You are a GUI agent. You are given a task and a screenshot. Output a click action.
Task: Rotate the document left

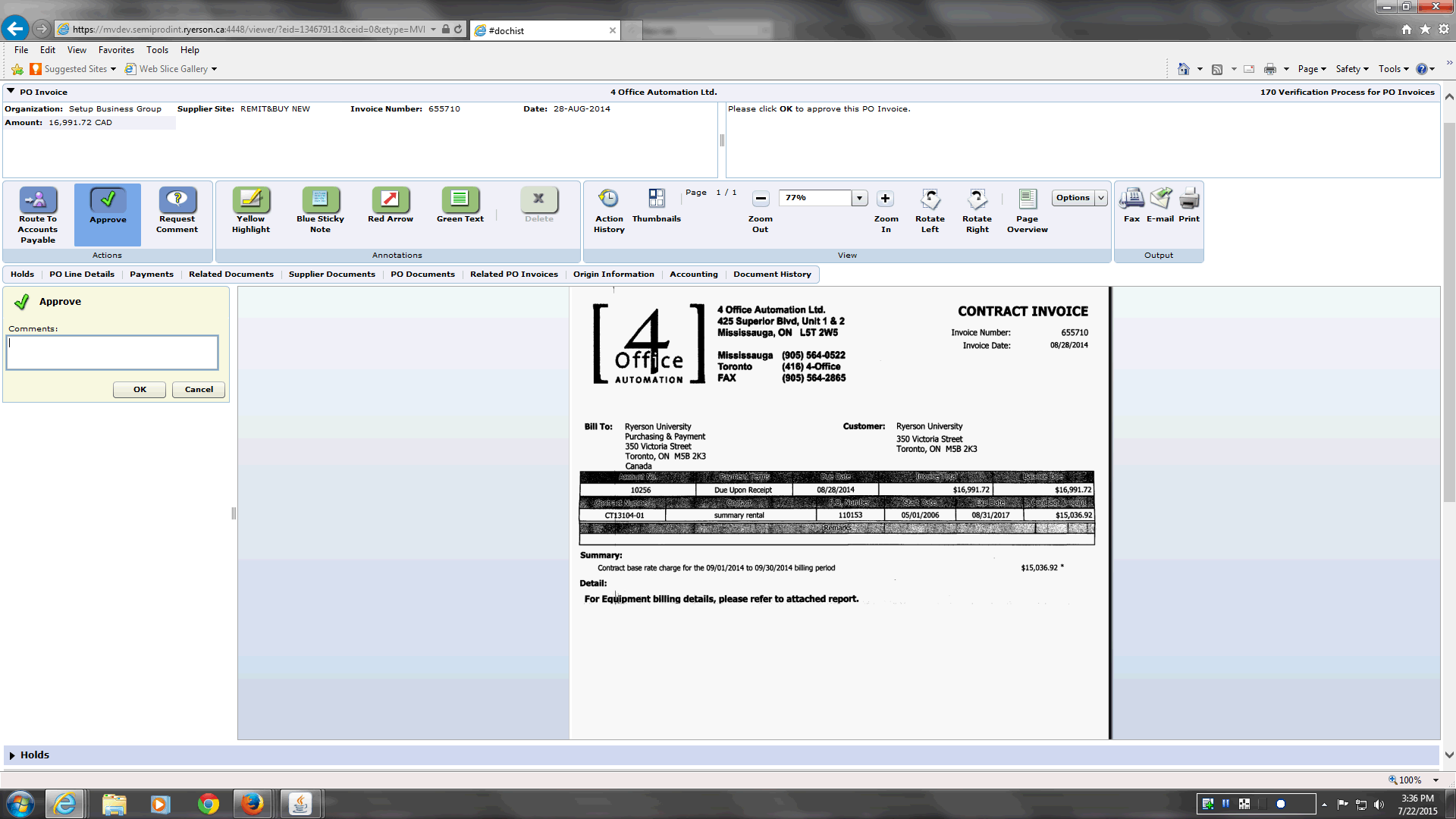[x=930, y=199]
